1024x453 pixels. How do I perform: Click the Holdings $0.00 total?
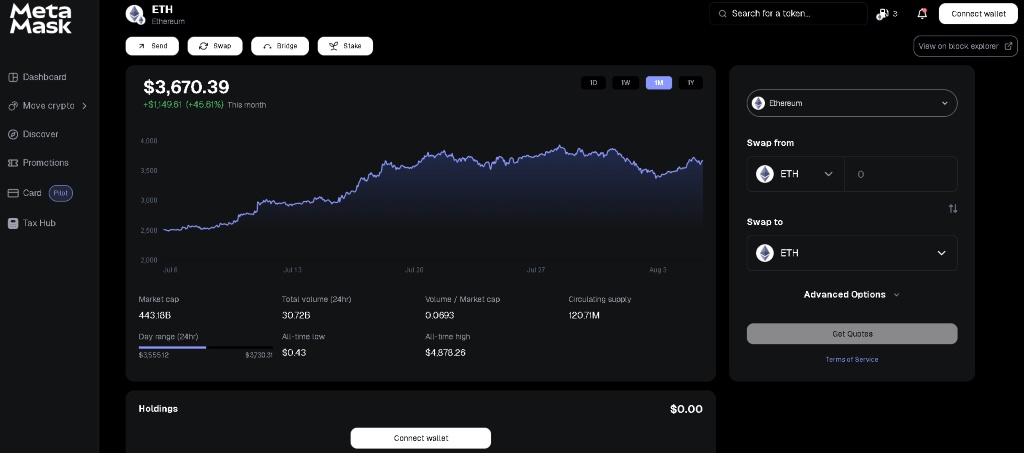coord(686,409)
